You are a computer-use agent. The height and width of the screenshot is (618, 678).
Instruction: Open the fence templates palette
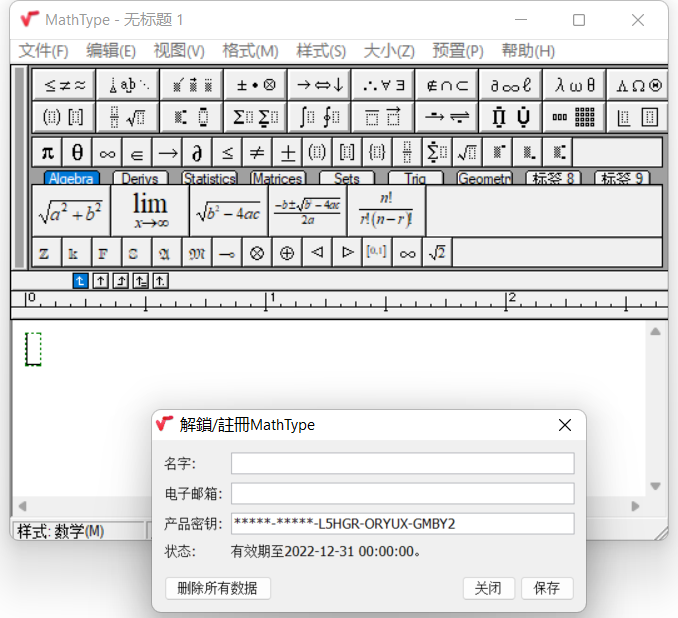(x=64, y=117)
